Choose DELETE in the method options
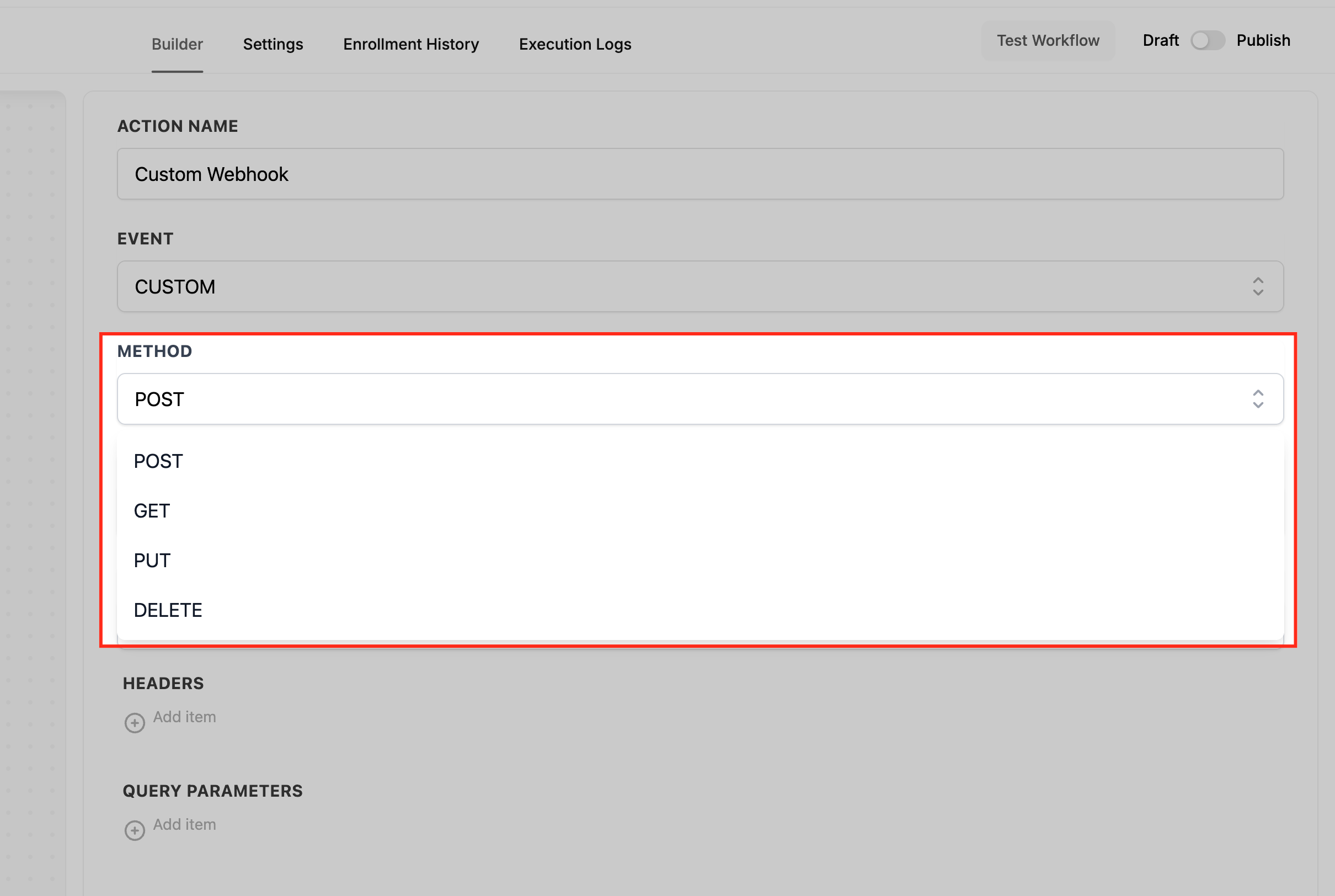The image size is (1335, 896). pyautogui.click(x=168, y=610)
